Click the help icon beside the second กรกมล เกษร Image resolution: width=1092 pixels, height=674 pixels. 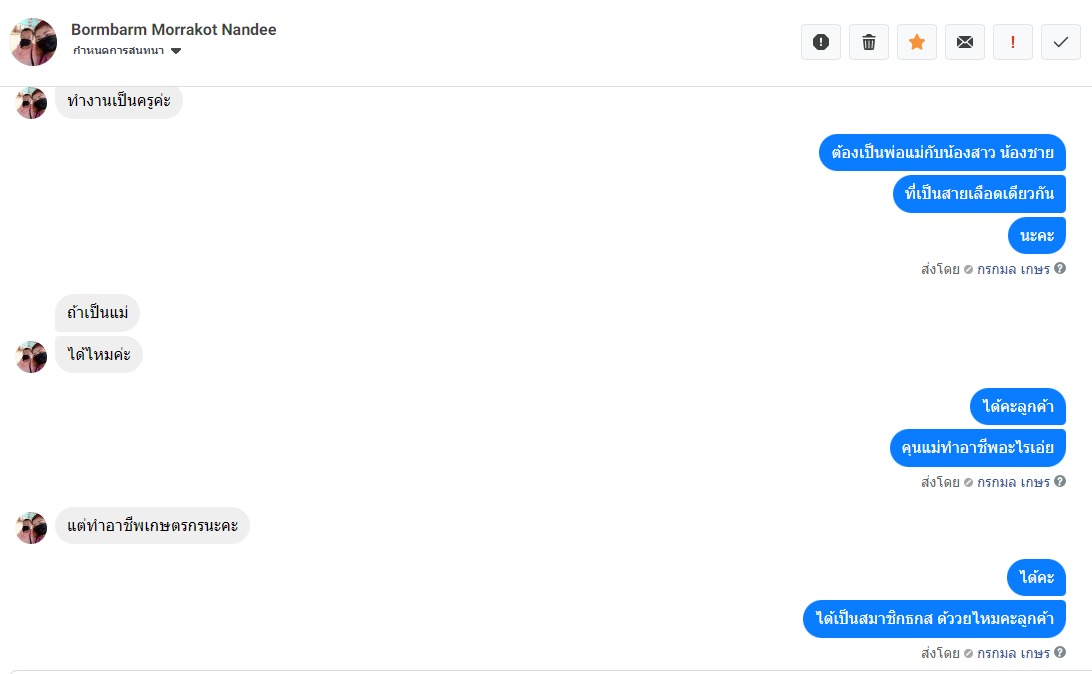tap(1060, 481)
